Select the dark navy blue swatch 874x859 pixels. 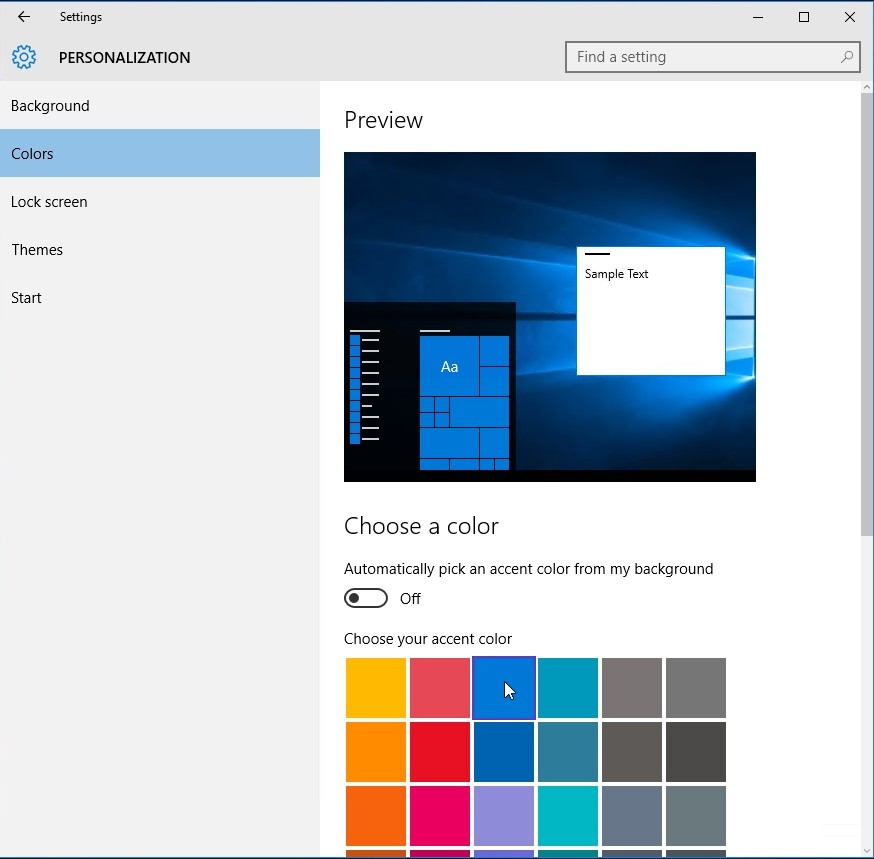click(504, 752)
